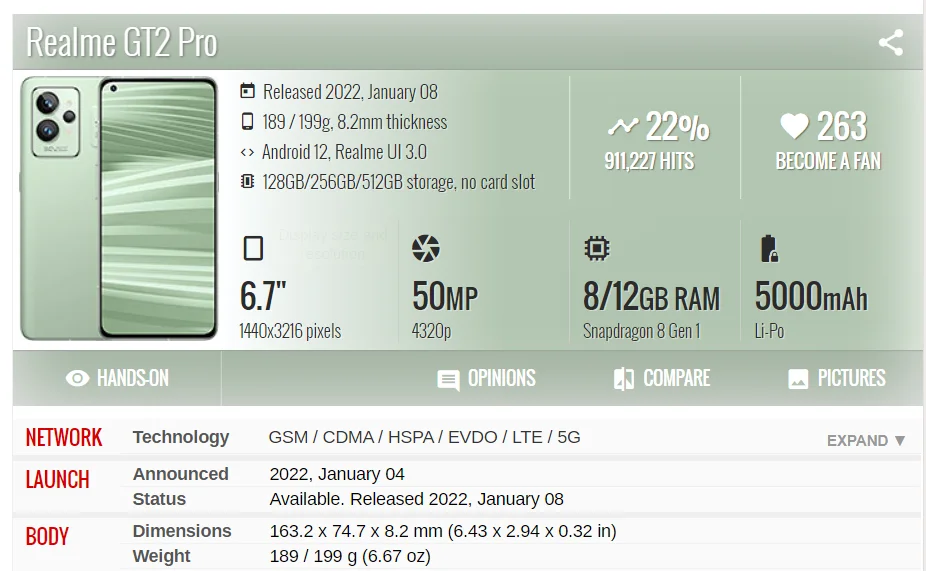The width and height of the screenshot is (926, 571).
Task: Click the 50MP camera value
Action: (x=445, y=296)
